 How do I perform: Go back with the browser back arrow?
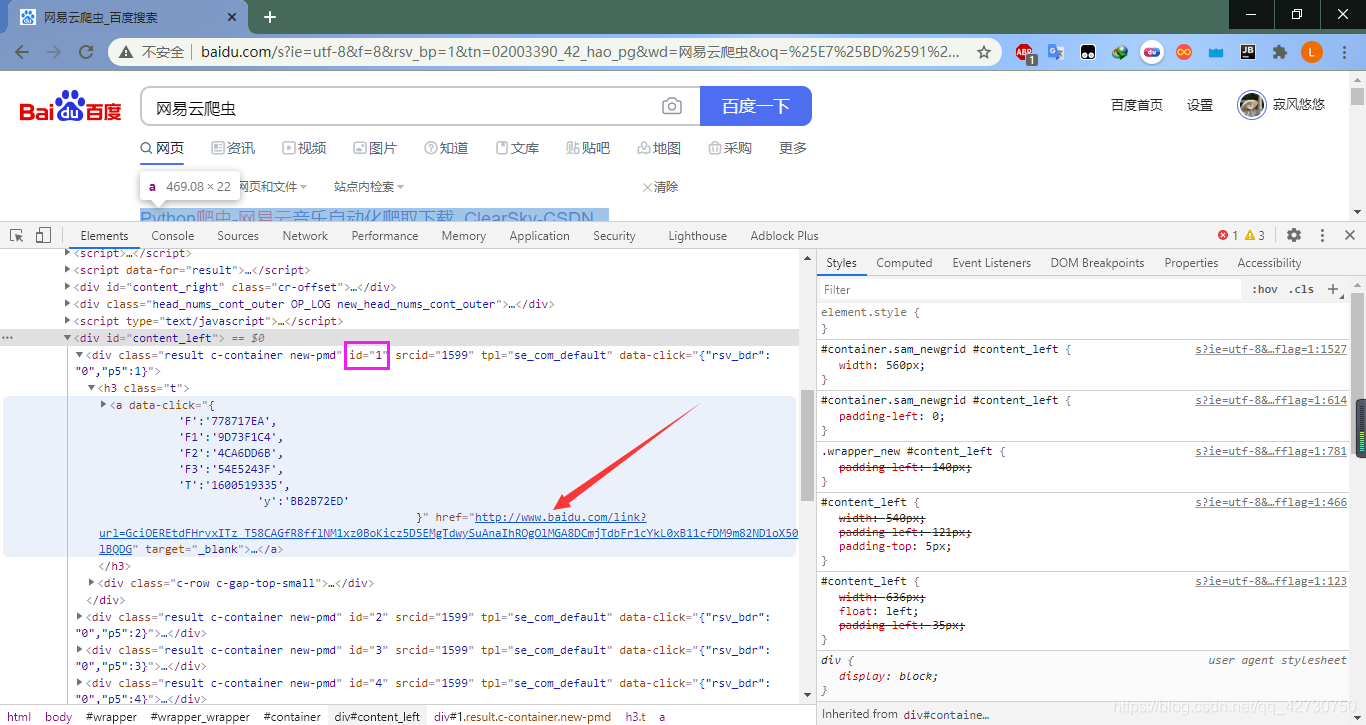(x=22, y=52)
